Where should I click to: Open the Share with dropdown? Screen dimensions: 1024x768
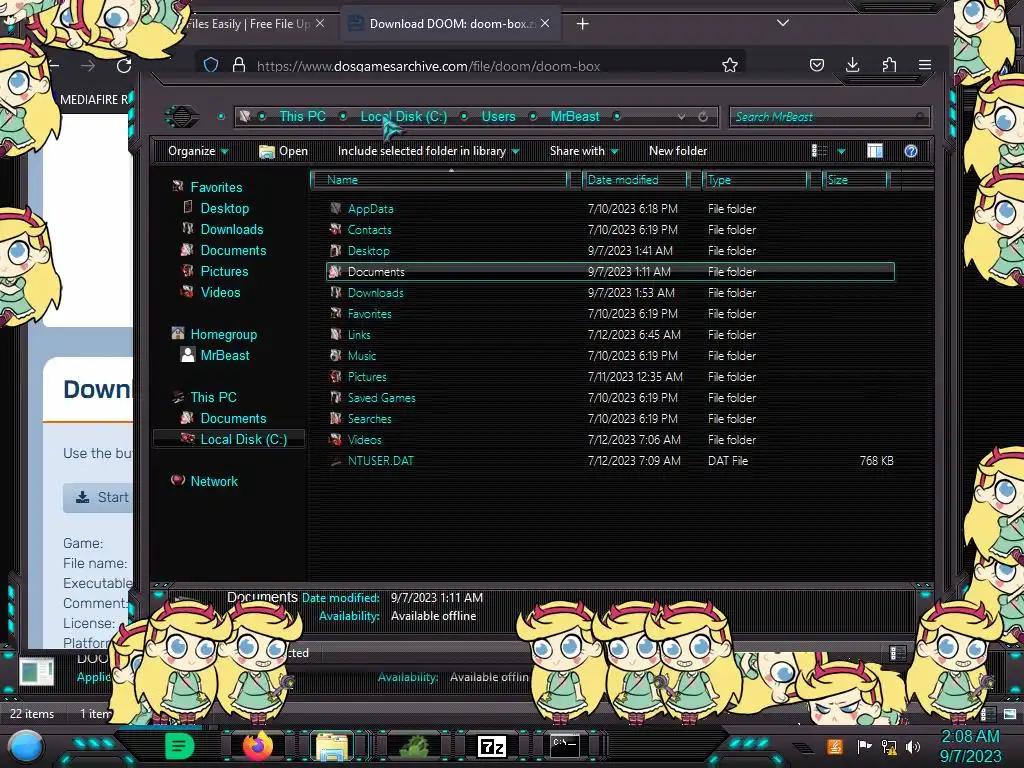[x=584, y=151]
